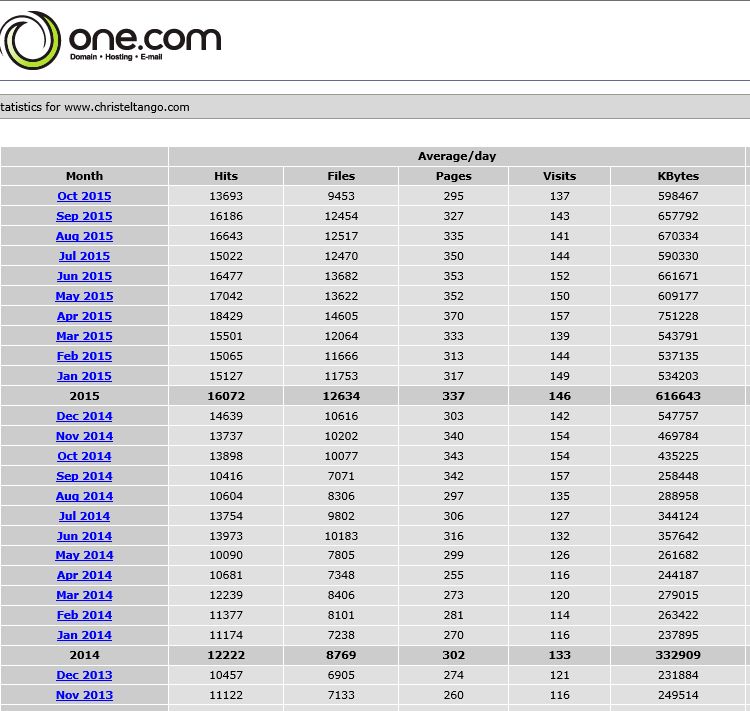
Task: Click the Jul 2014 visits value 127
Action: pyautogui.click(x=559, y=516)
